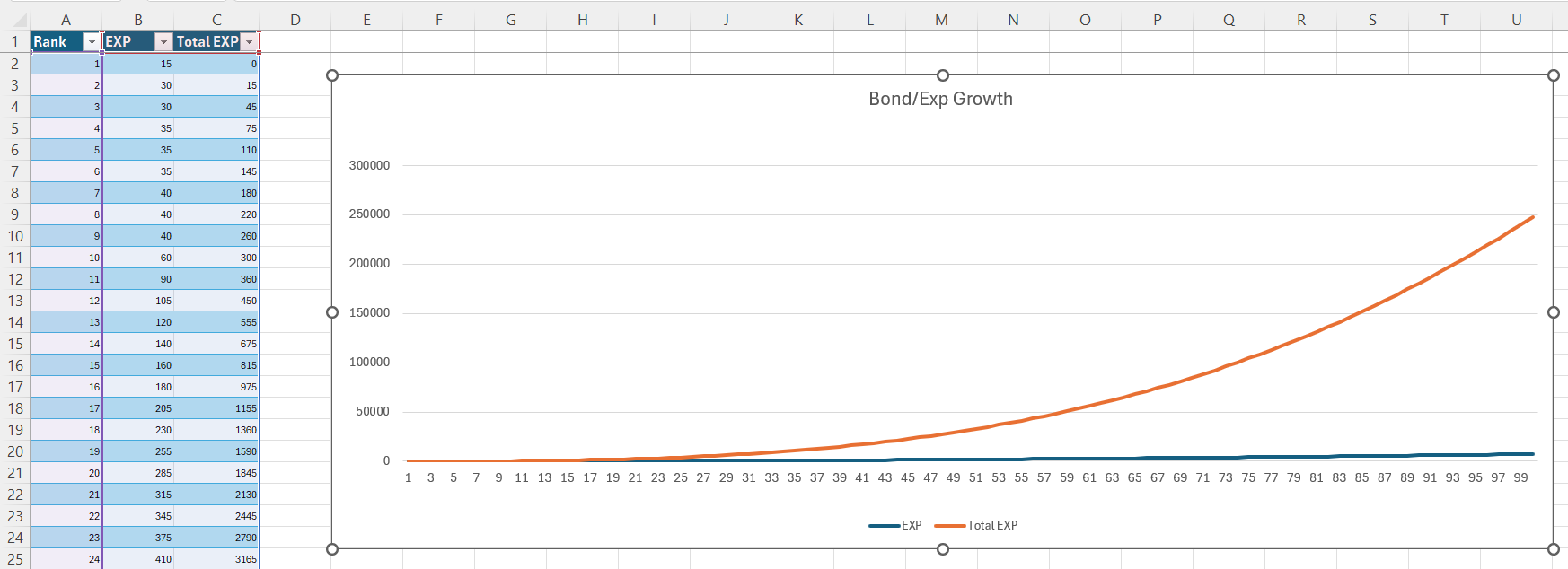The image size is (1568, 569).
Task: Click the chart's right-middle resize handle
Action: click(1554, 312)
